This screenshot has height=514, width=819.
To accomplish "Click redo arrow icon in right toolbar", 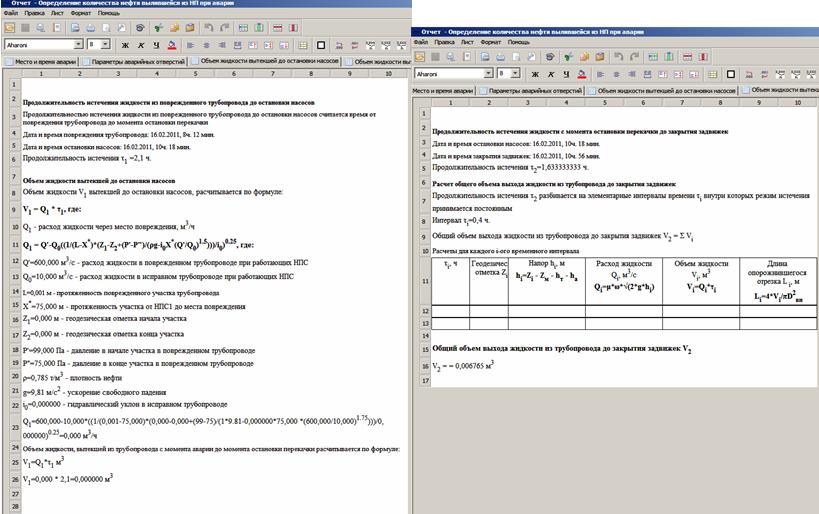I will tap(636, 57).
